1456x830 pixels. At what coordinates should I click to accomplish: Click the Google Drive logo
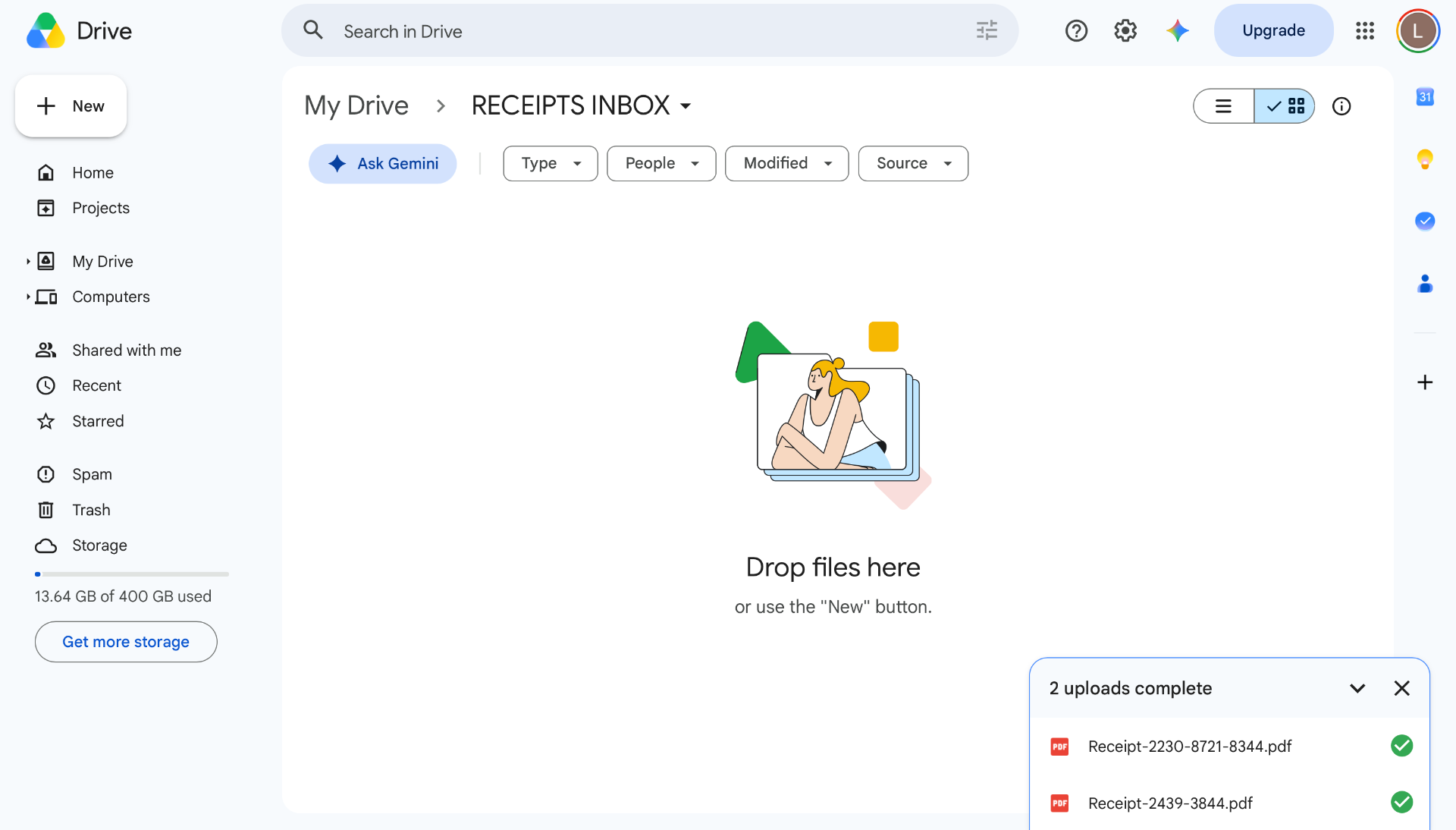click(x=45, y=30)
